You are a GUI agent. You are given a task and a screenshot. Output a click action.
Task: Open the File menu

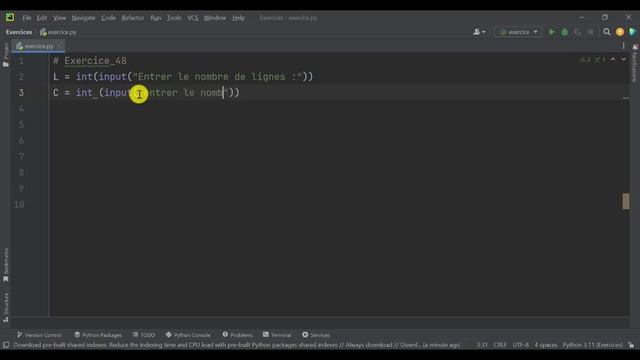click(x=27, y=18)
